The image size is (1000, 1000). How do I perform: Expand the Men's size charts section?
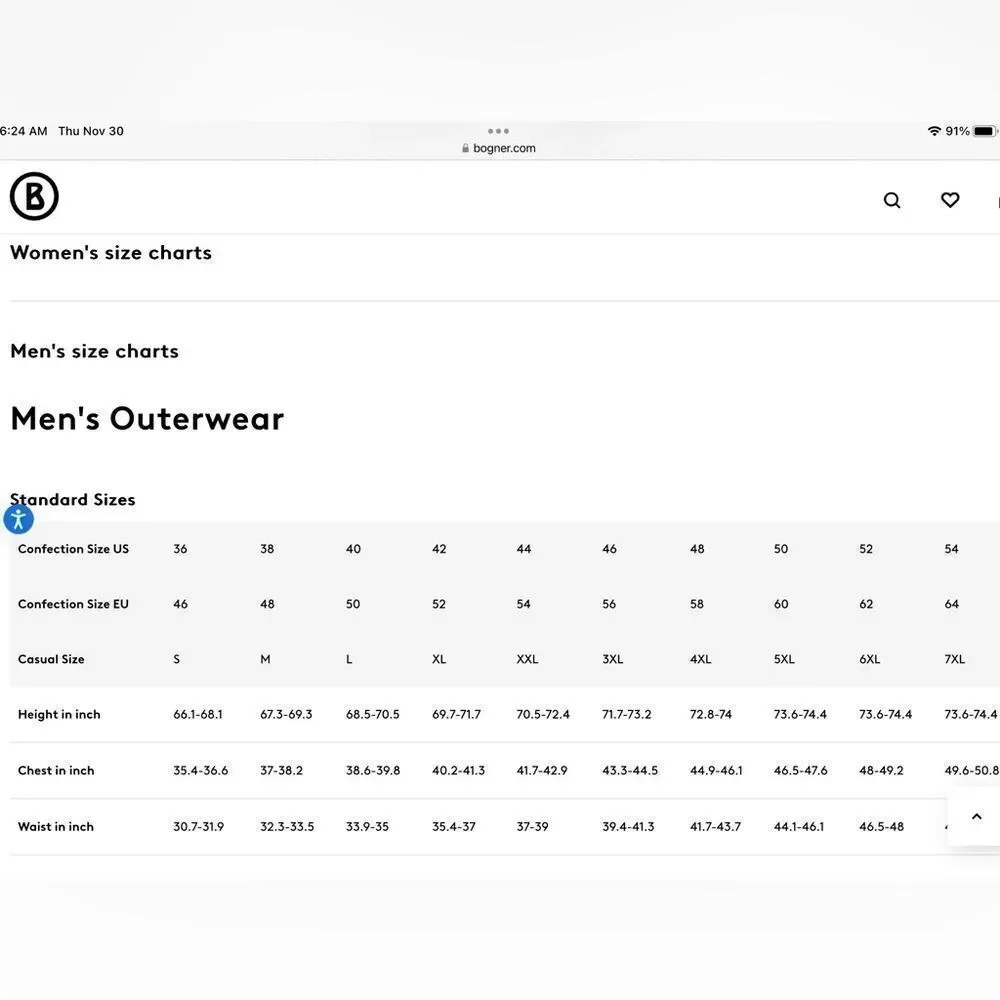click(x=94, y=351)
